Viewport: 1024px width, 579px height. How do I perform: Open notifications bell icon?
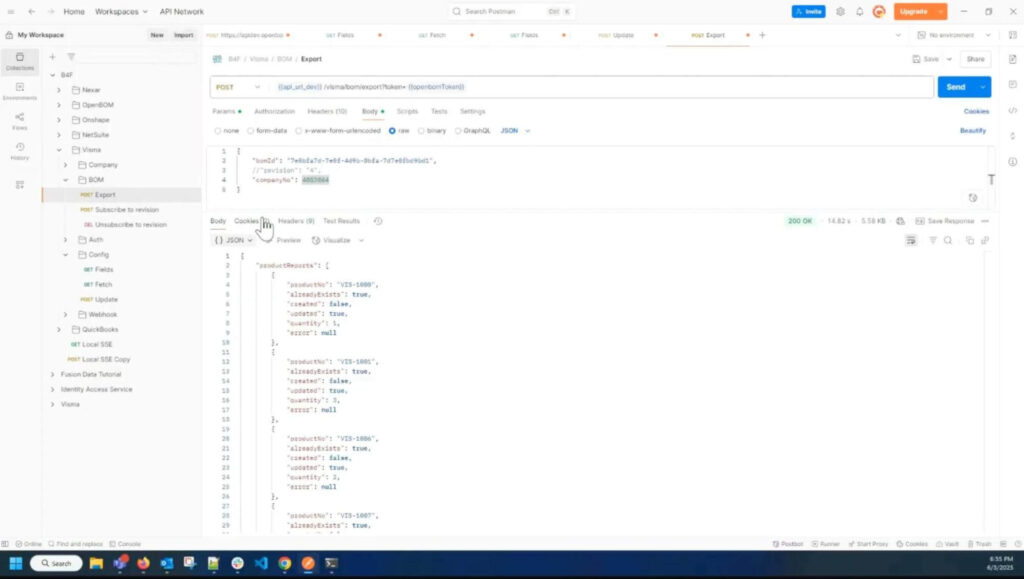coord(859,12)
